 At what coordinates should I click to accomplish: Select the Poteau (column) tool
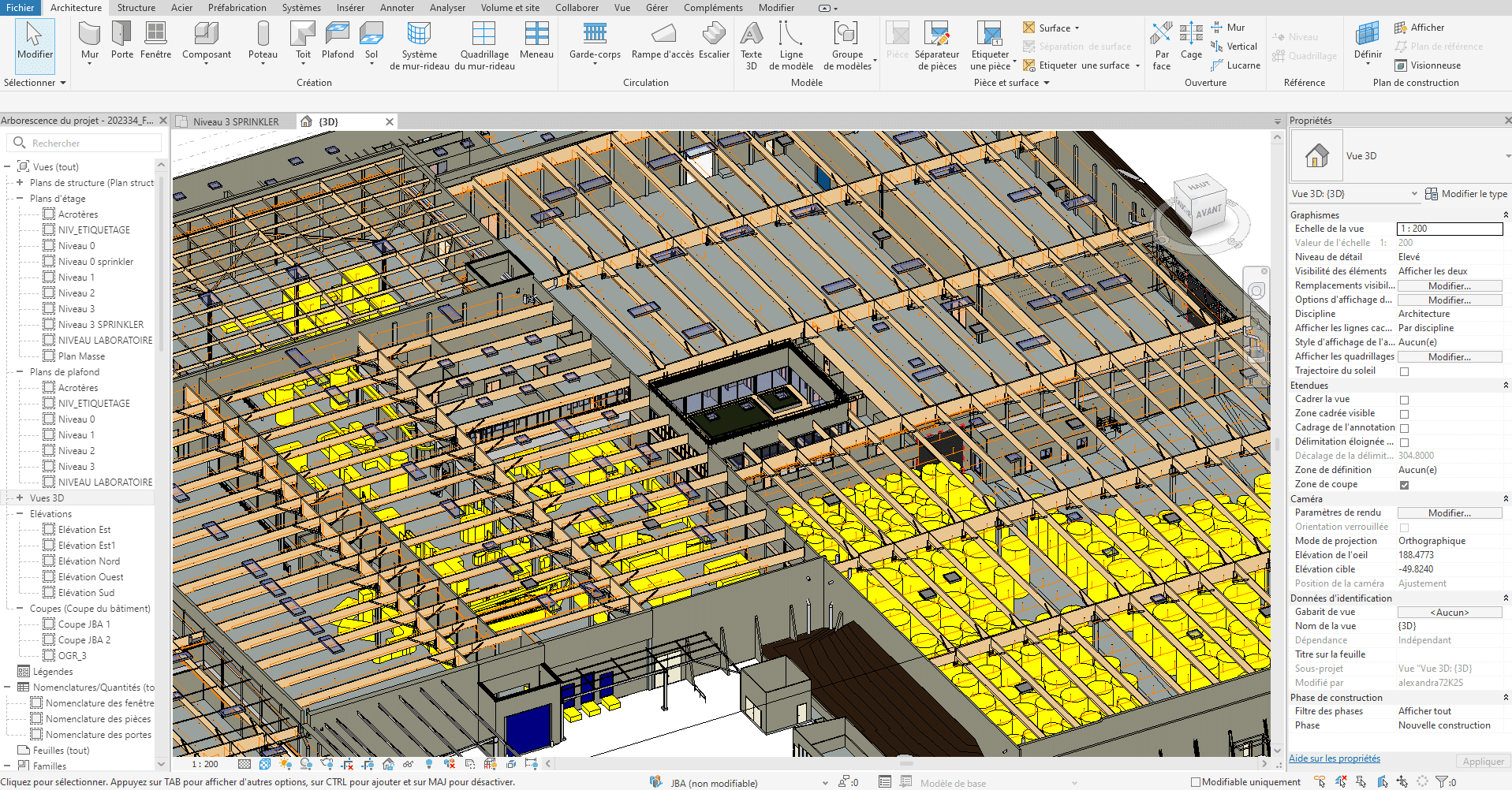click(263, 41)
